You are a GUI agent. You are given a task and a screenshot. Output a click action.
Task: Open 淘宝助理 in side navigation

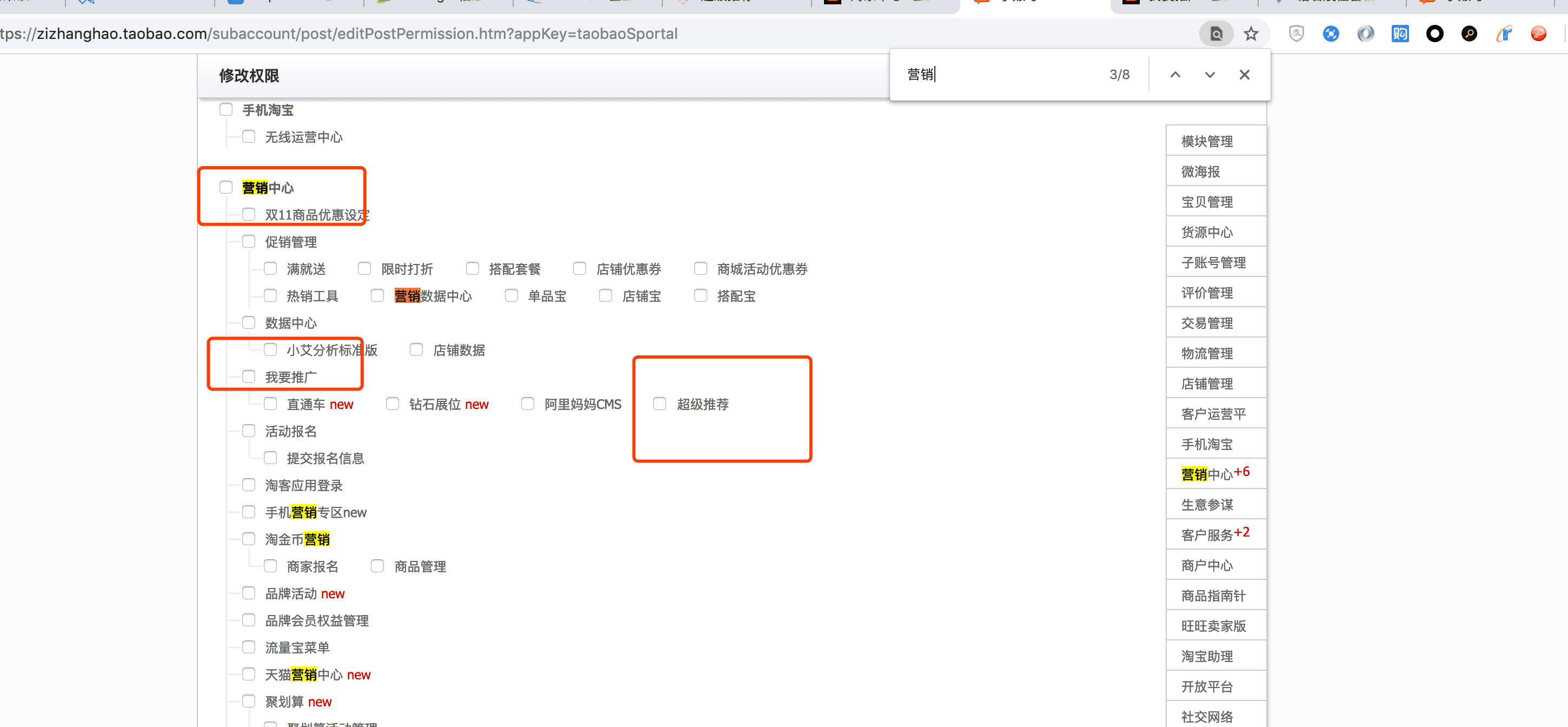[1215, 656]
